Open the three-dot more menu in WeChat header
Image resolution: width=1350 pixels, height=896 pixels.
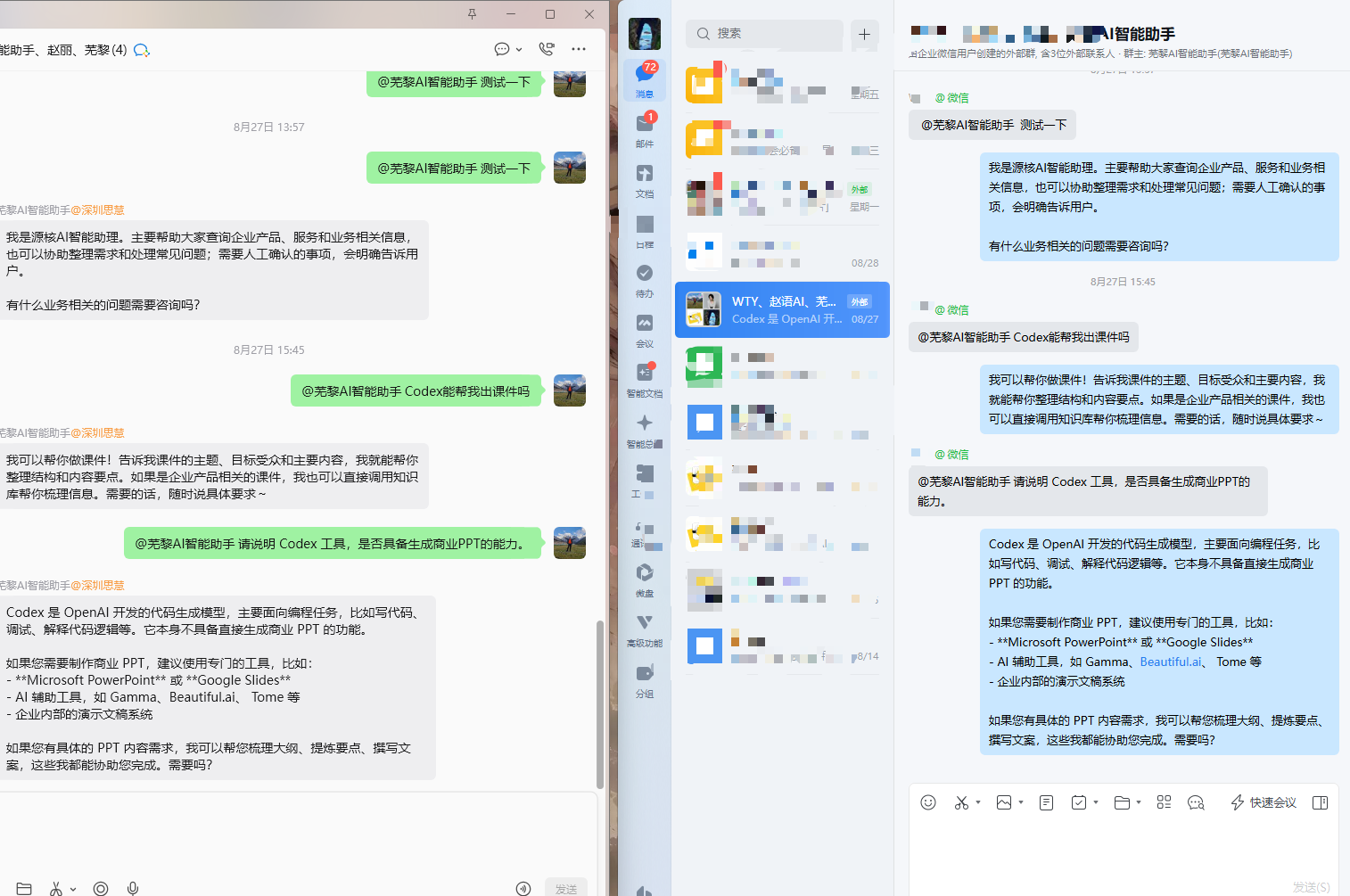pyautogui.click(x=579, y=50)
